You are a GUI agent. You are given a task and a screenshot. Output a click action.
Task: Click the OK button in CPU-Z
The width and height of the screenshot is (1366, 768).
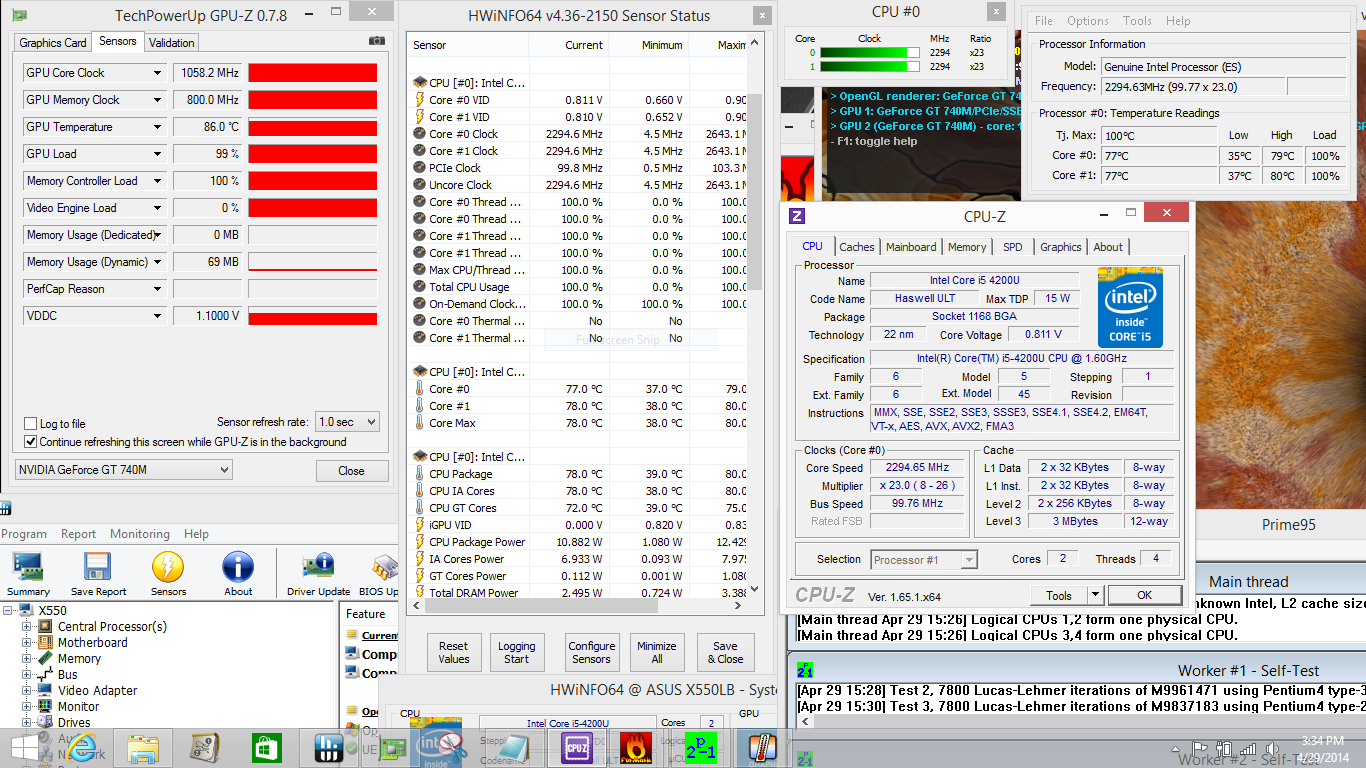pyautogui.click(x=1145, y=595)
